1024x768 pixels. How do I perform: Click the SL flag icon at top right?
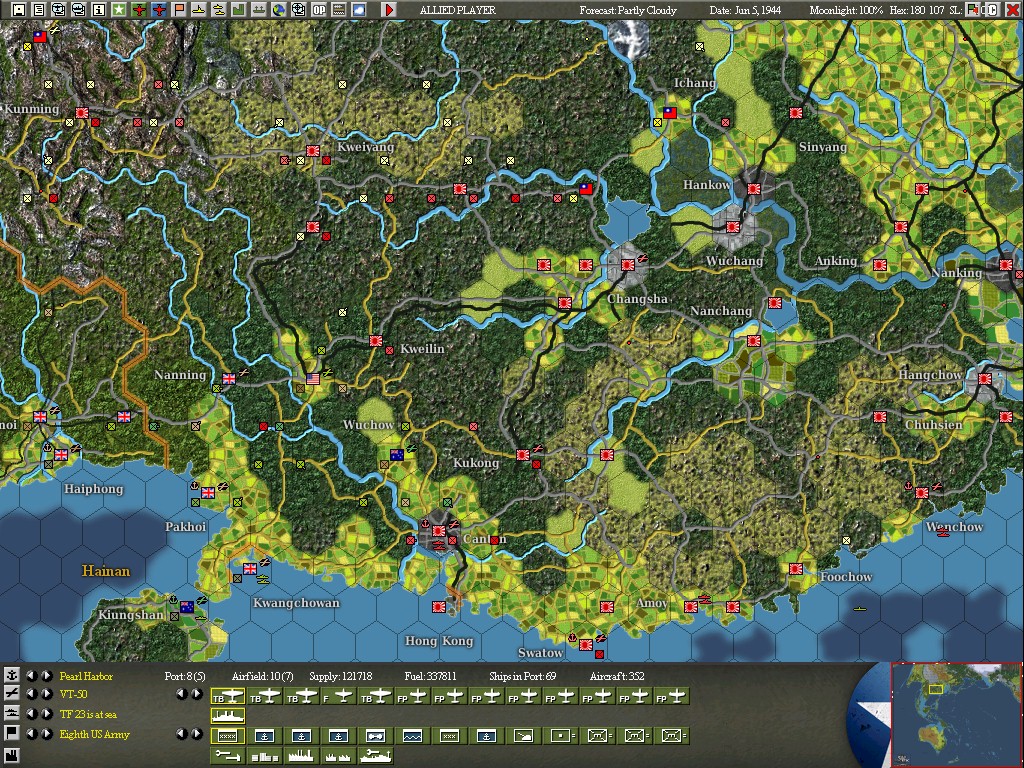tap(973, 10)
